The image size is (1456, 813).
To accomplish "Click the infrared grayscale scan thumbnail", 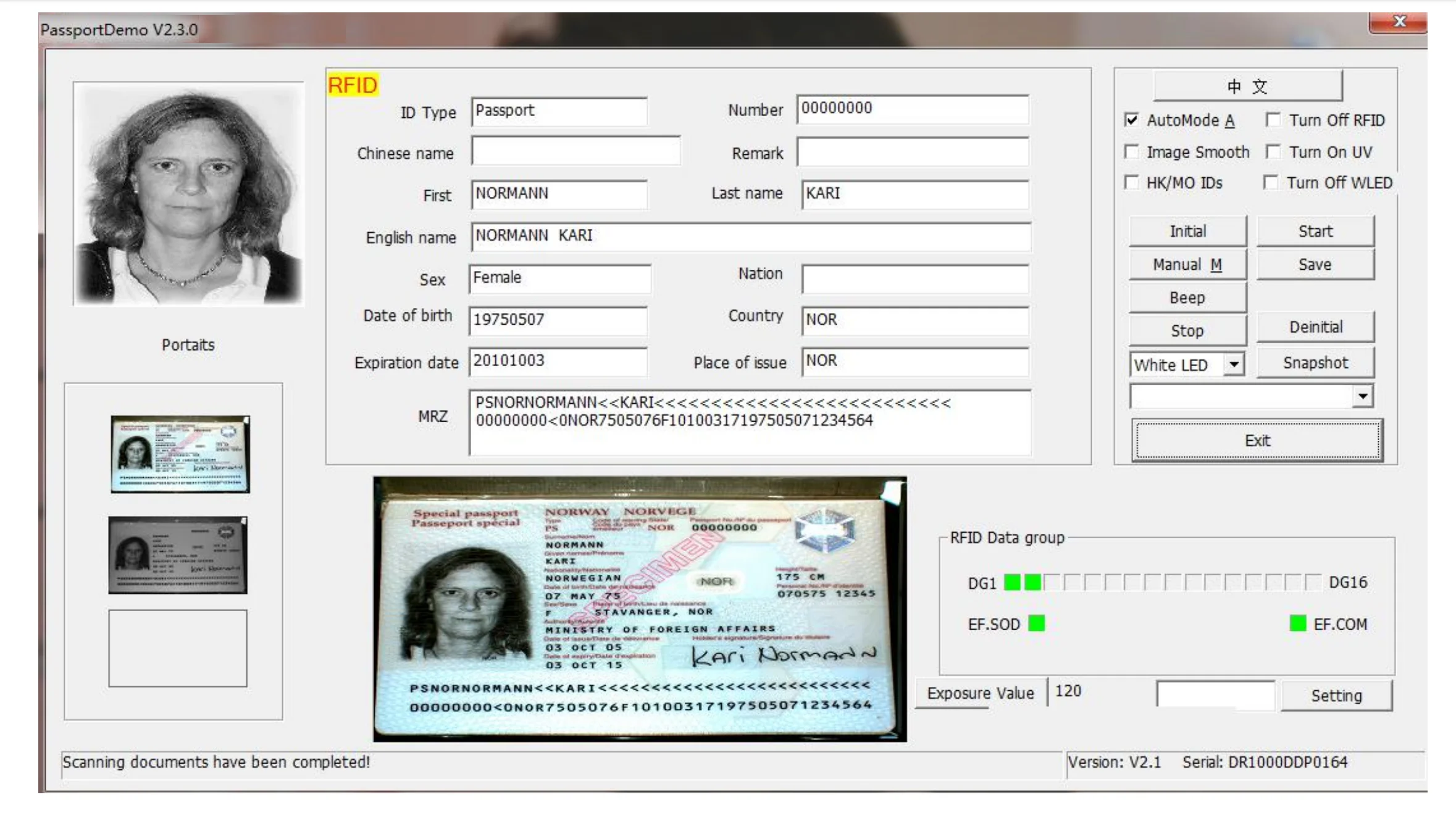I will click(x=178, y=556).
